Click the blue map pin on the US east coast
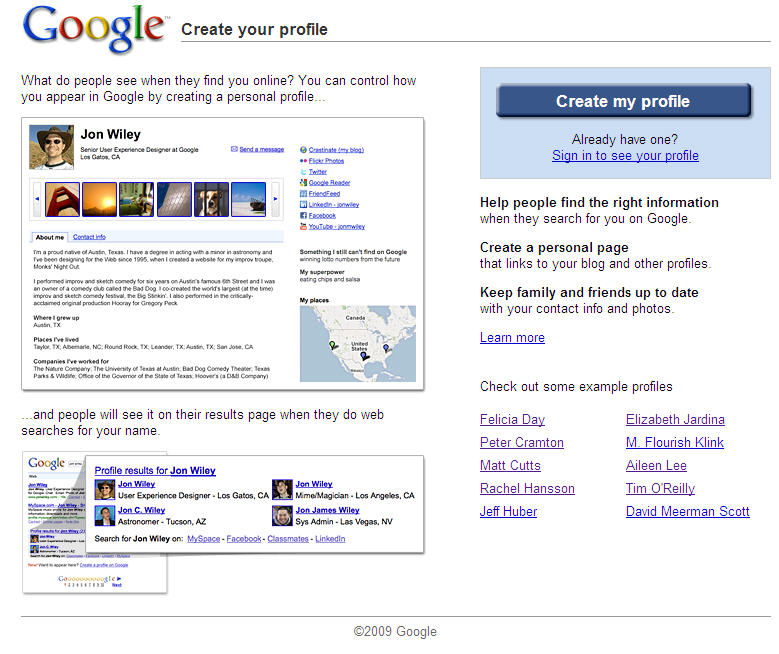The height and width of the screenshot is (654, 779). (386, 348)
